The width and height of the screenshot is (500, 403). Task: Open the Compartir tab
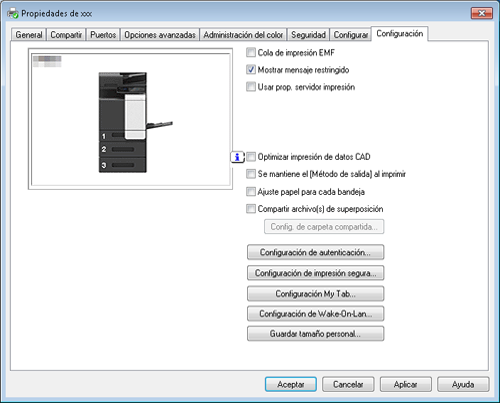coord(66,35)
